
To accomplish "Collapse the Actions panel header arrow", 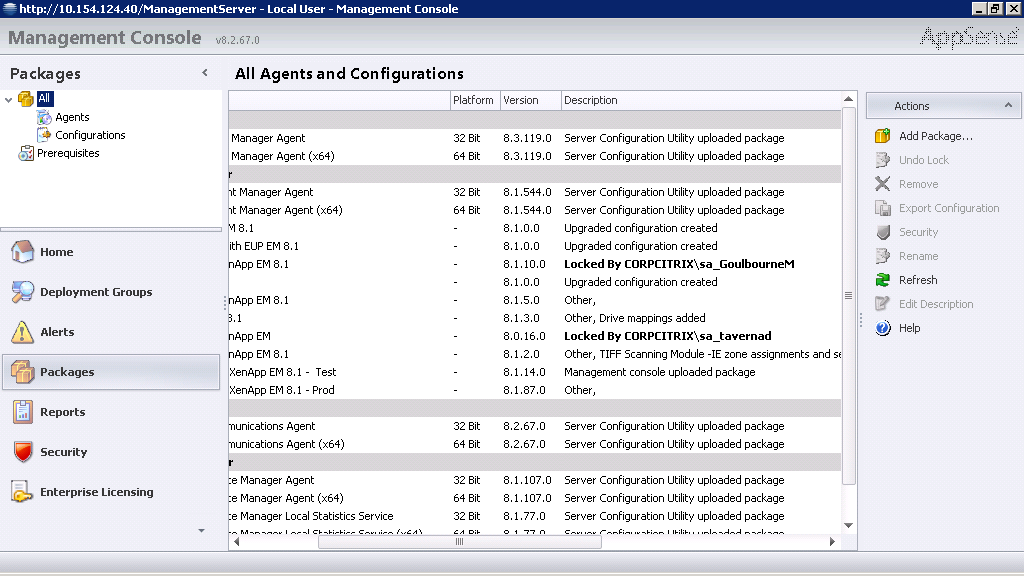I will coord(1007,105).
